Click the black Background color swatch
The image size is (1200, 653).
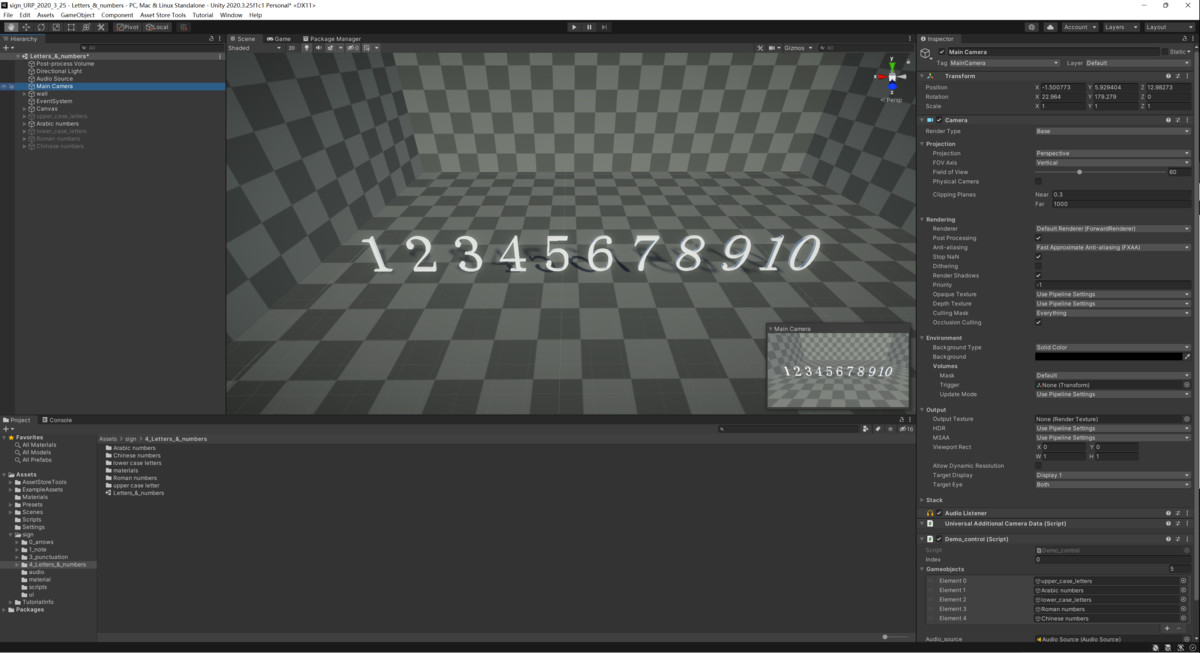(1108, 357)
